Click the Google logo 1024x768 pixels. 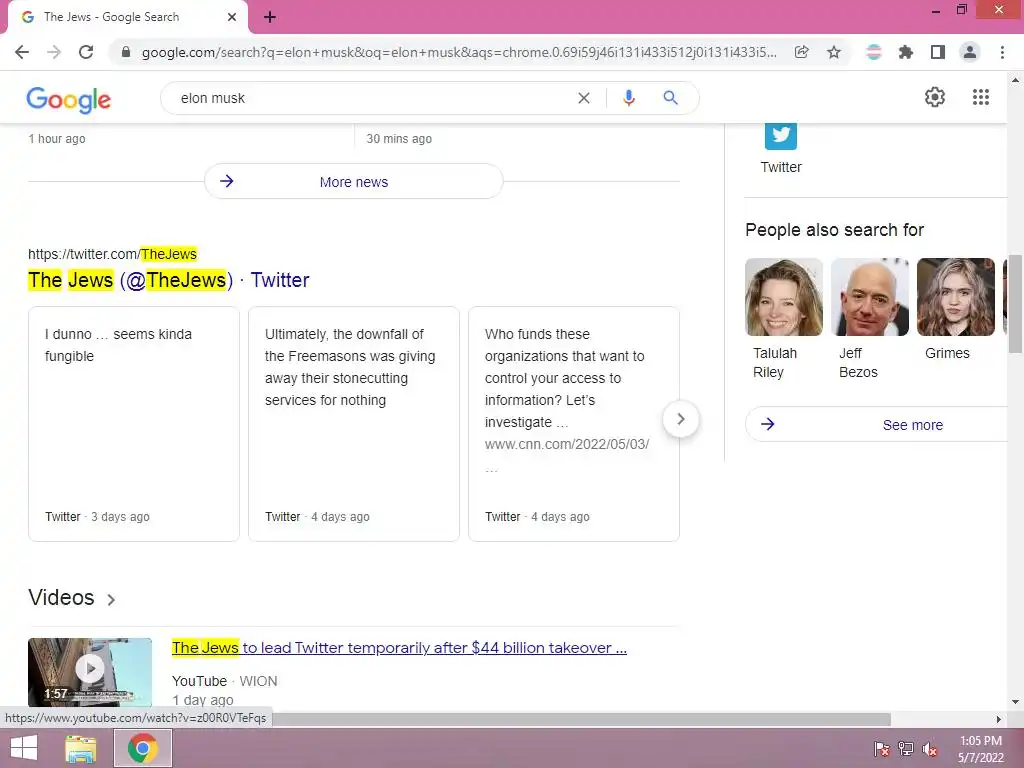69,99
